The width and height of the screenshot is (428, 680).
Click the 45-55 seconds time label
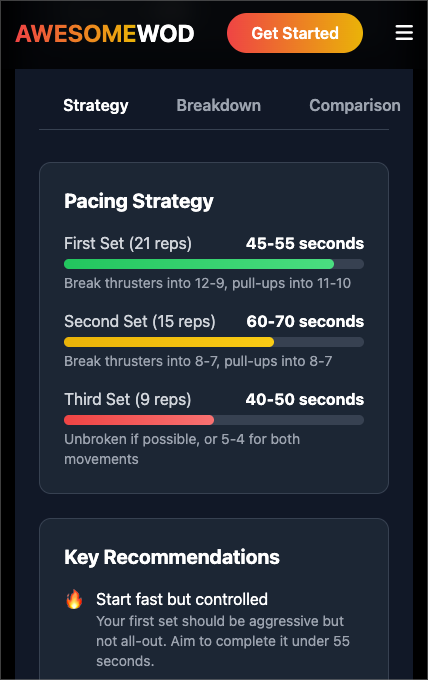click(305, 243)
